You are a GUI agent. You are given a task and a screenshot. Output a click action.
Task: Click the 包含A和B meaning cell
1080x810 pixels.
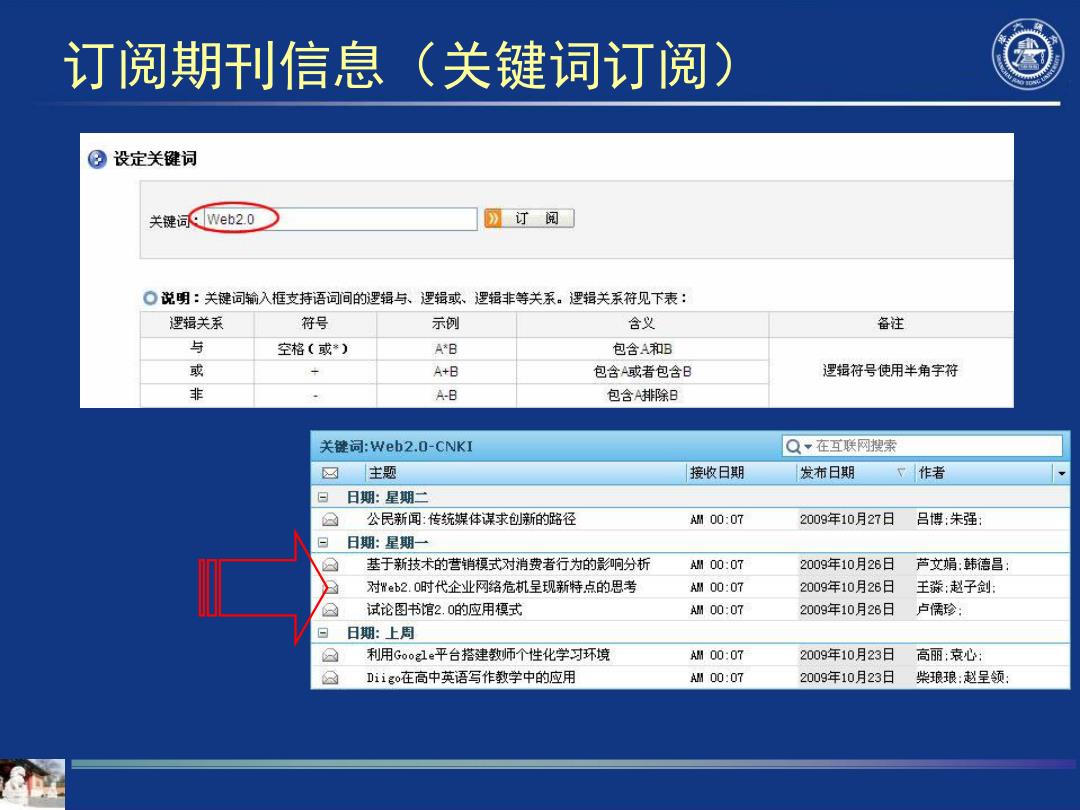(642, 349)
